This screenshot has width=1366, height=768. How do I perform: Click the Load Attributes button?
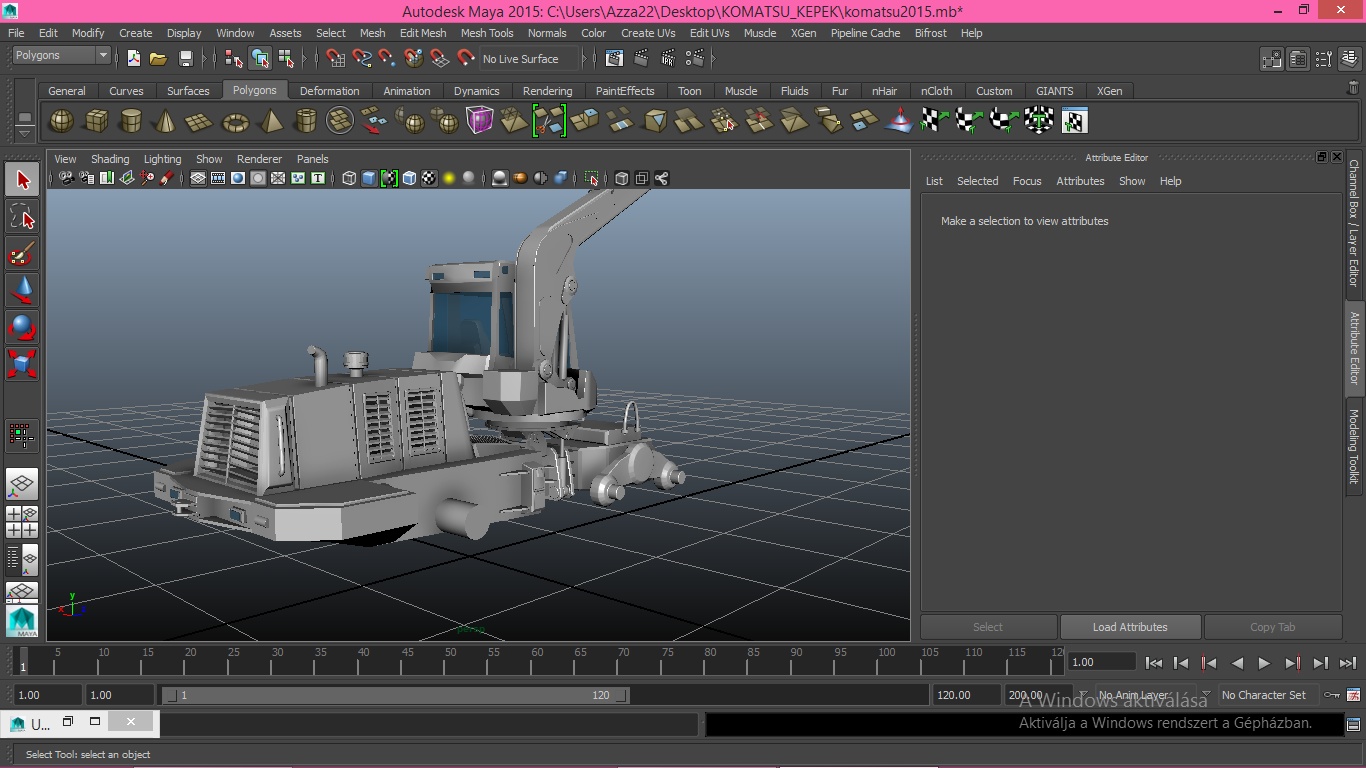tap(1130, 627)
